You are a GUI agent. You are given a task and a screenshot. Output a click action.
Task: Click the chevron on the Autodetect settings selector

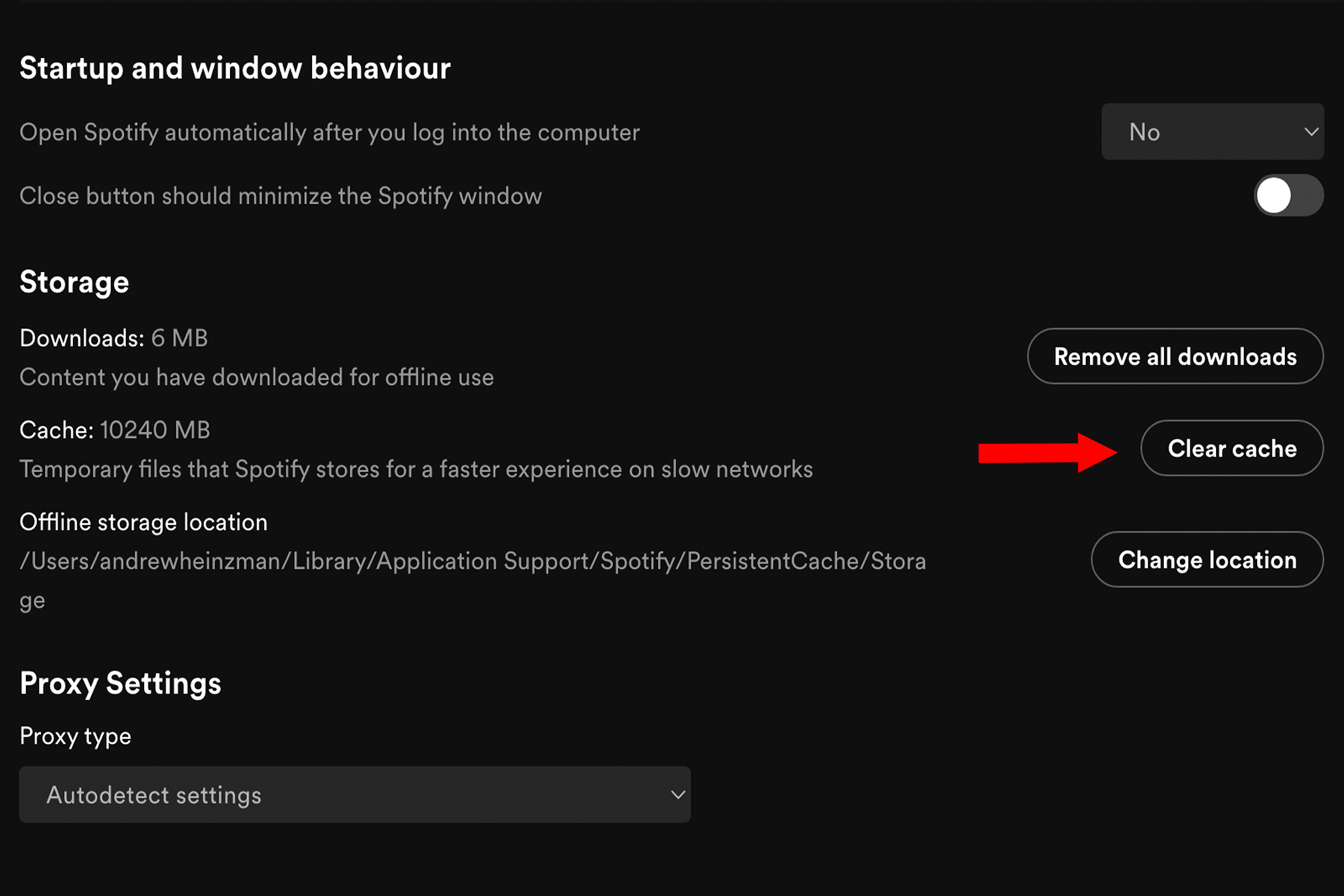click(x=678, y=795)
